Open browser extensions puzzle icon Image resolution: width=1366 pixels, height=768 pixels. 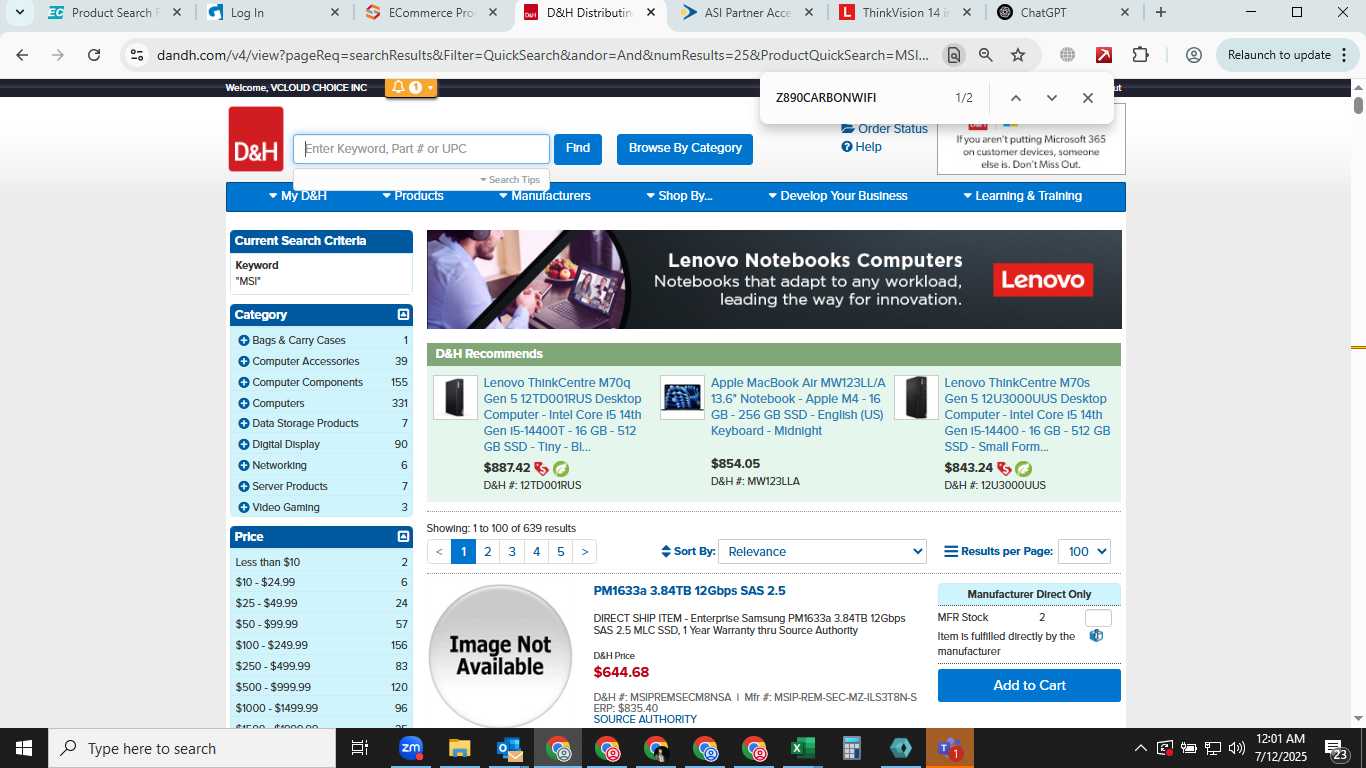point(1141,55)
